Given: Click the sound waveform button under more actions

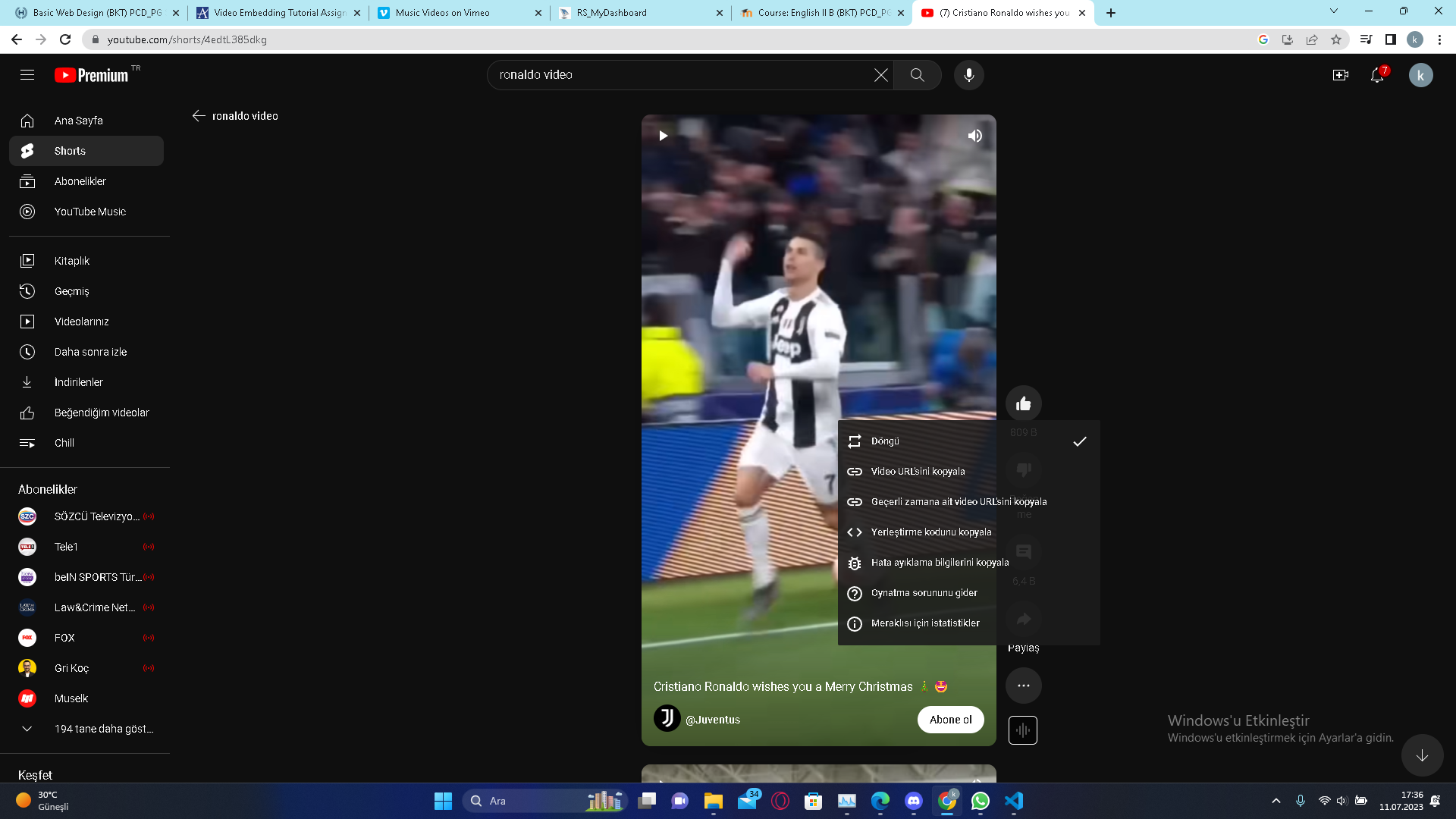Looking at the screenshot, I should coord(1022,730).
